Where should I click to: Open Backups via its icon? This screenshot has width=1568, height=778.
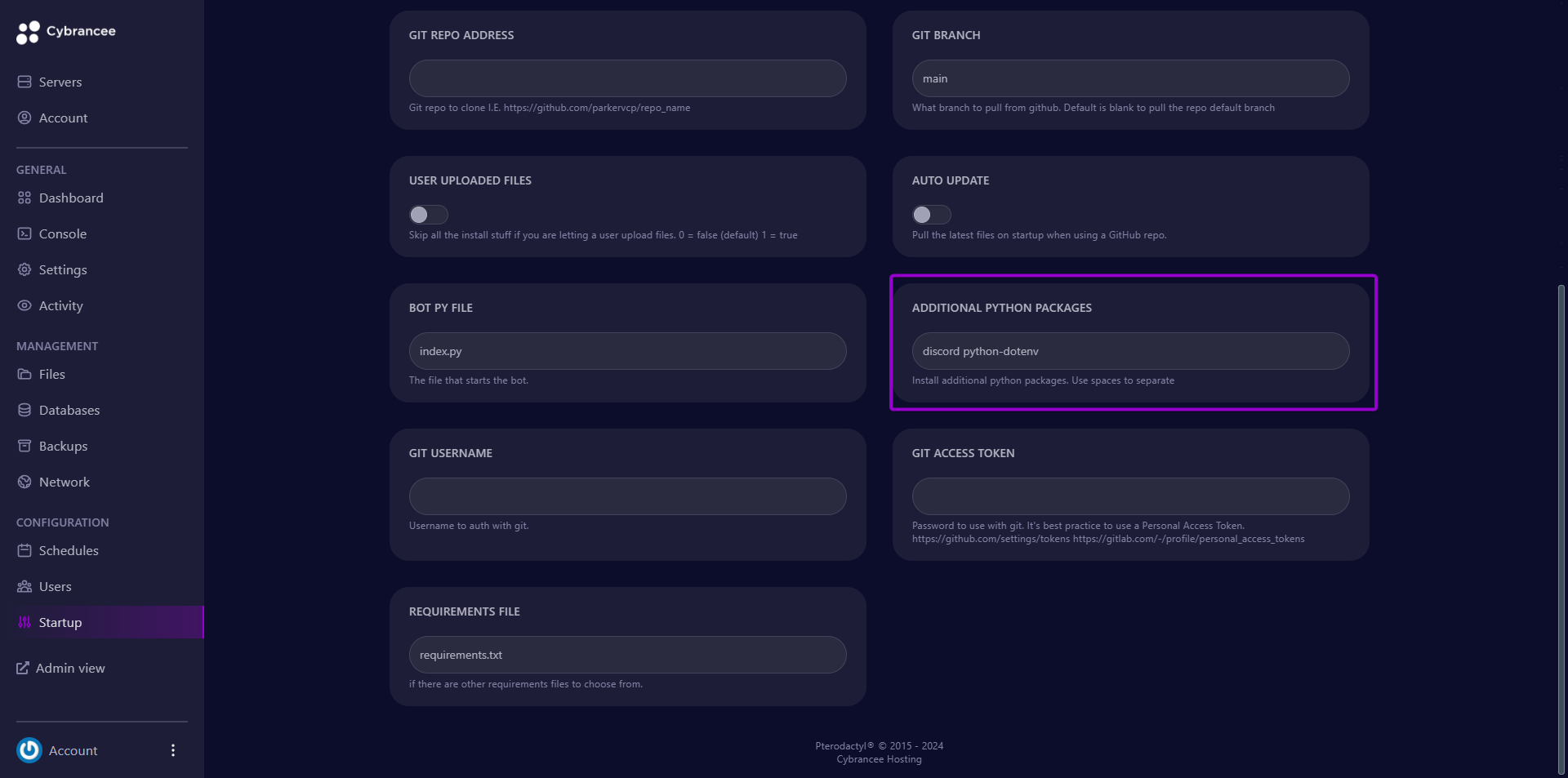click(x=24, y=446)
